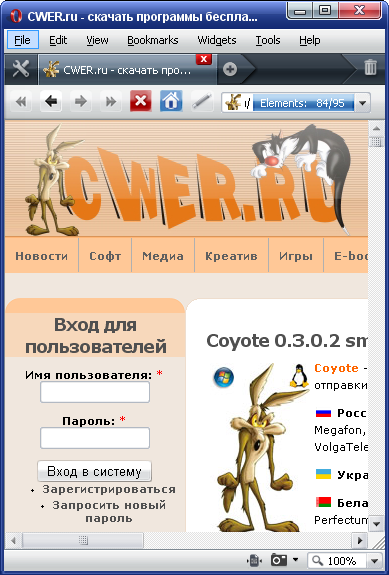Click the Linux penguin icon in article

point(299,376)
